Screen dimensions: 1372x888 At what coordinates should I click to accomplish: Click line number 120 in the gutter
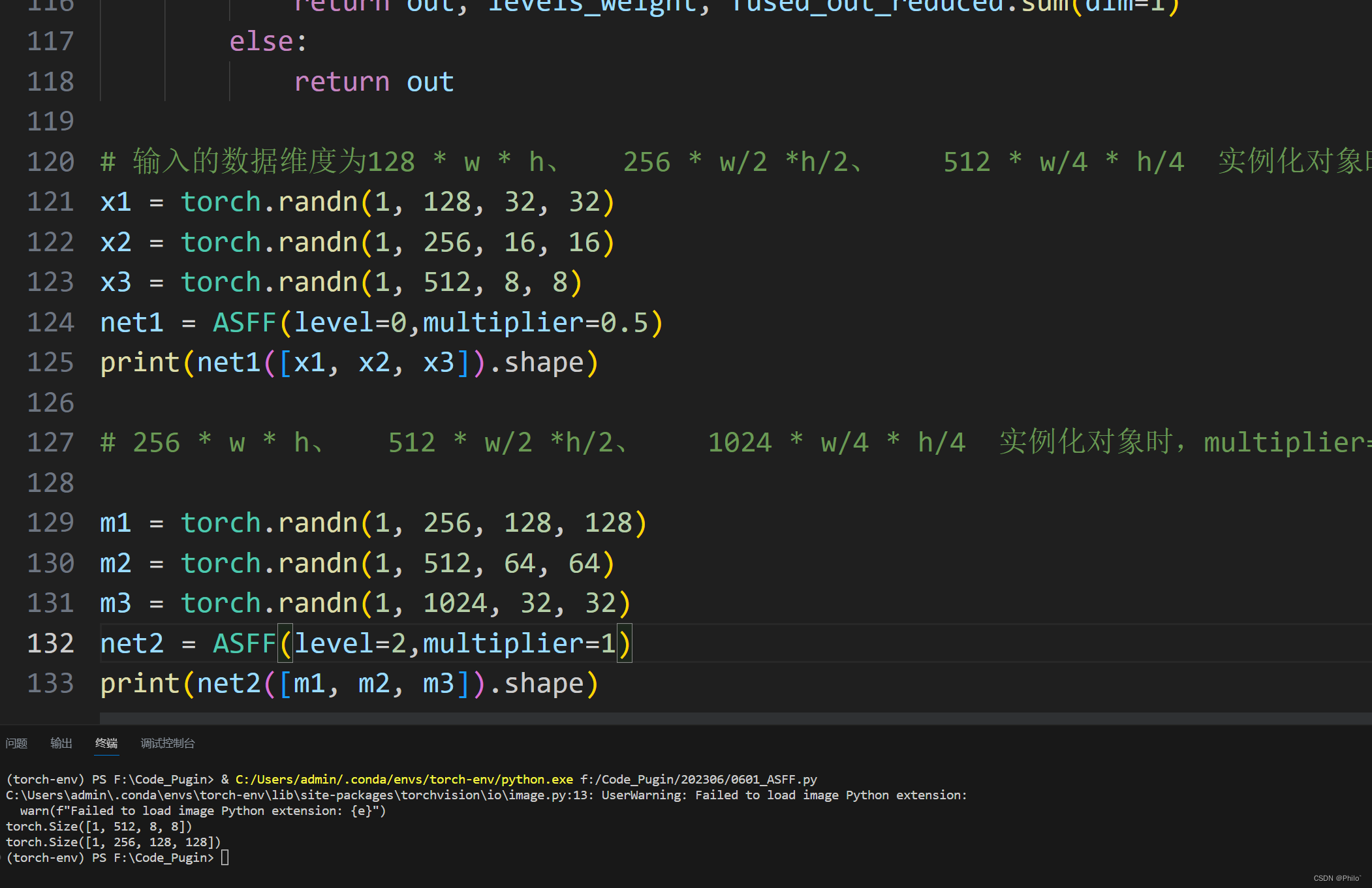pyautogui.click(x=50, y=162)
